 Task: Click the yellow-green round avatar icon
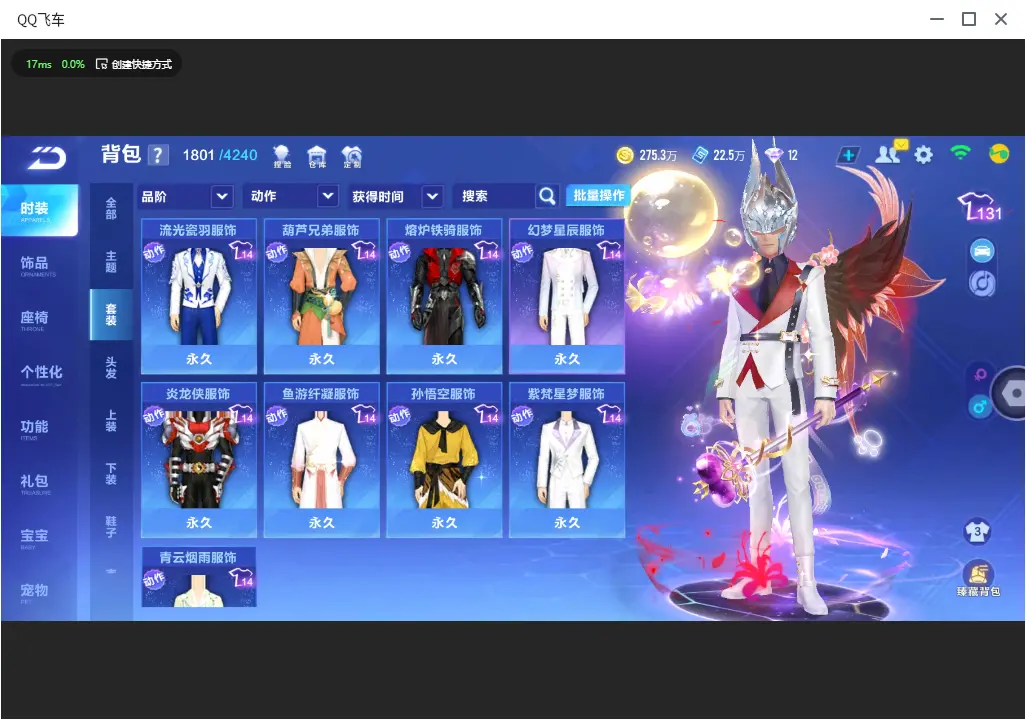pyautogui.click(x=999, y=154)
